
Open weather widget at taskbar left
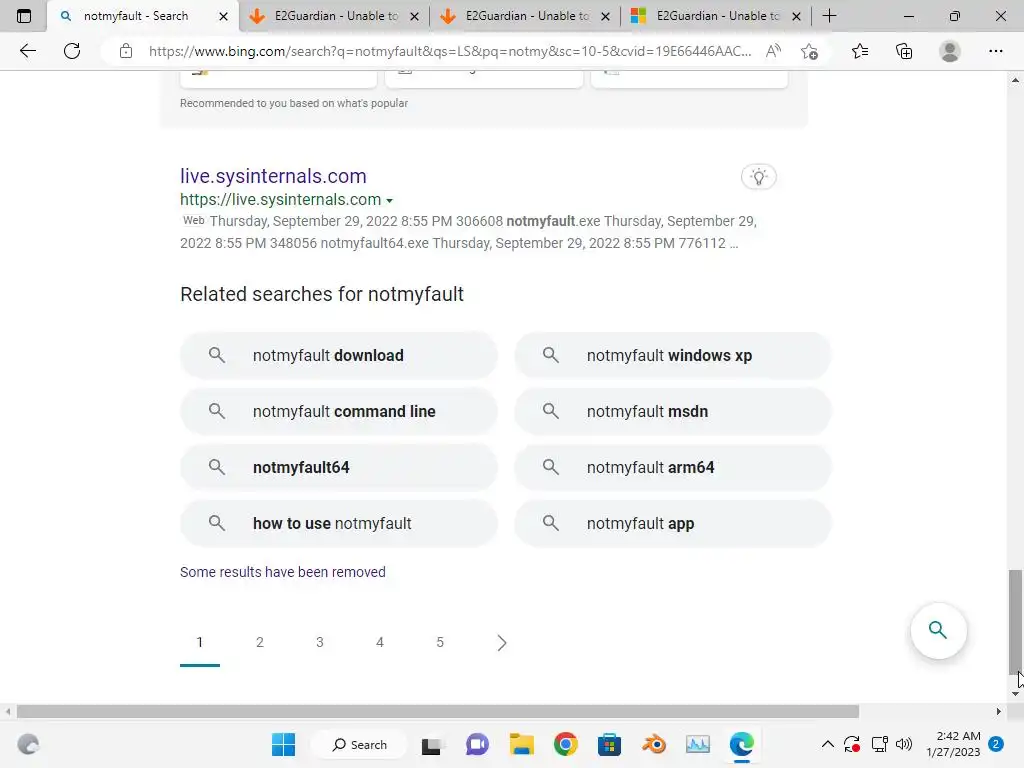tap(28, 744)
